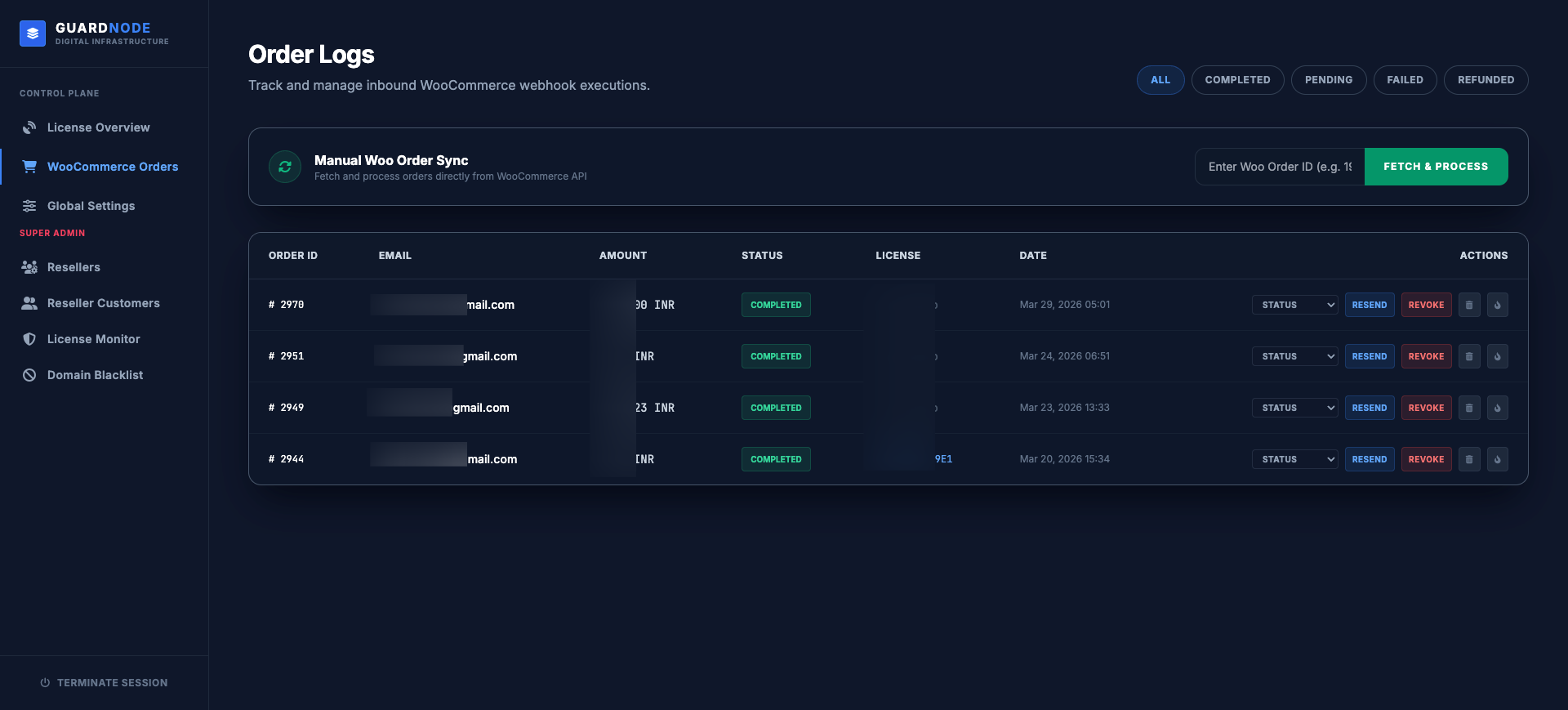Resend license for order 2949

coord(1370,408)
